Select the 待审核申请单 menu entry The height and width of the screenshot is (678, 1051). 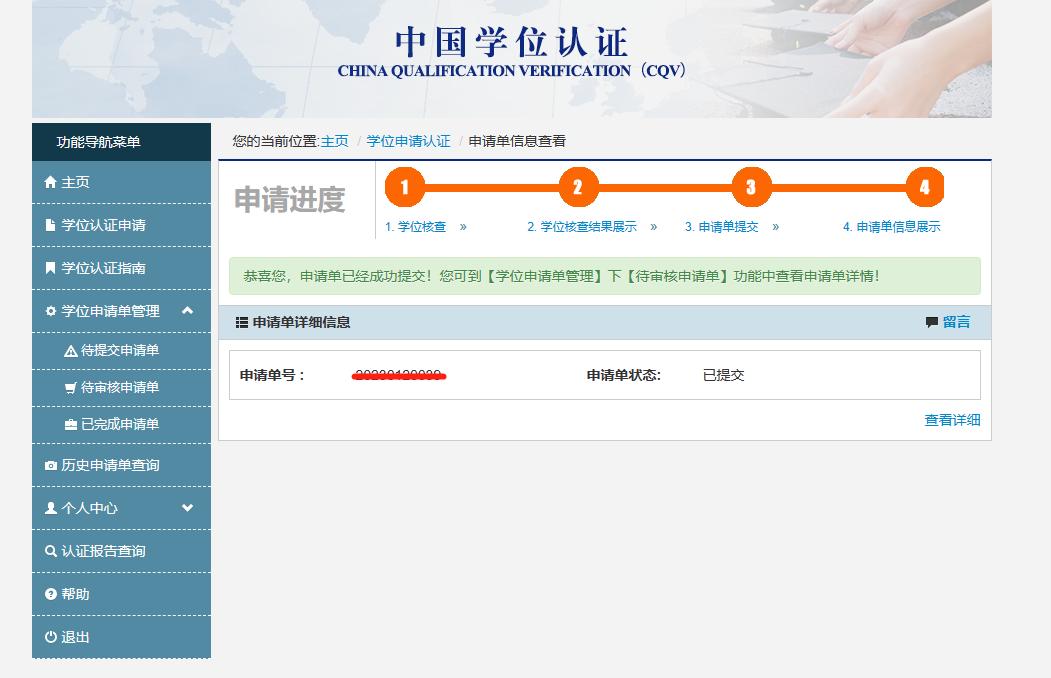coord(116,385)
